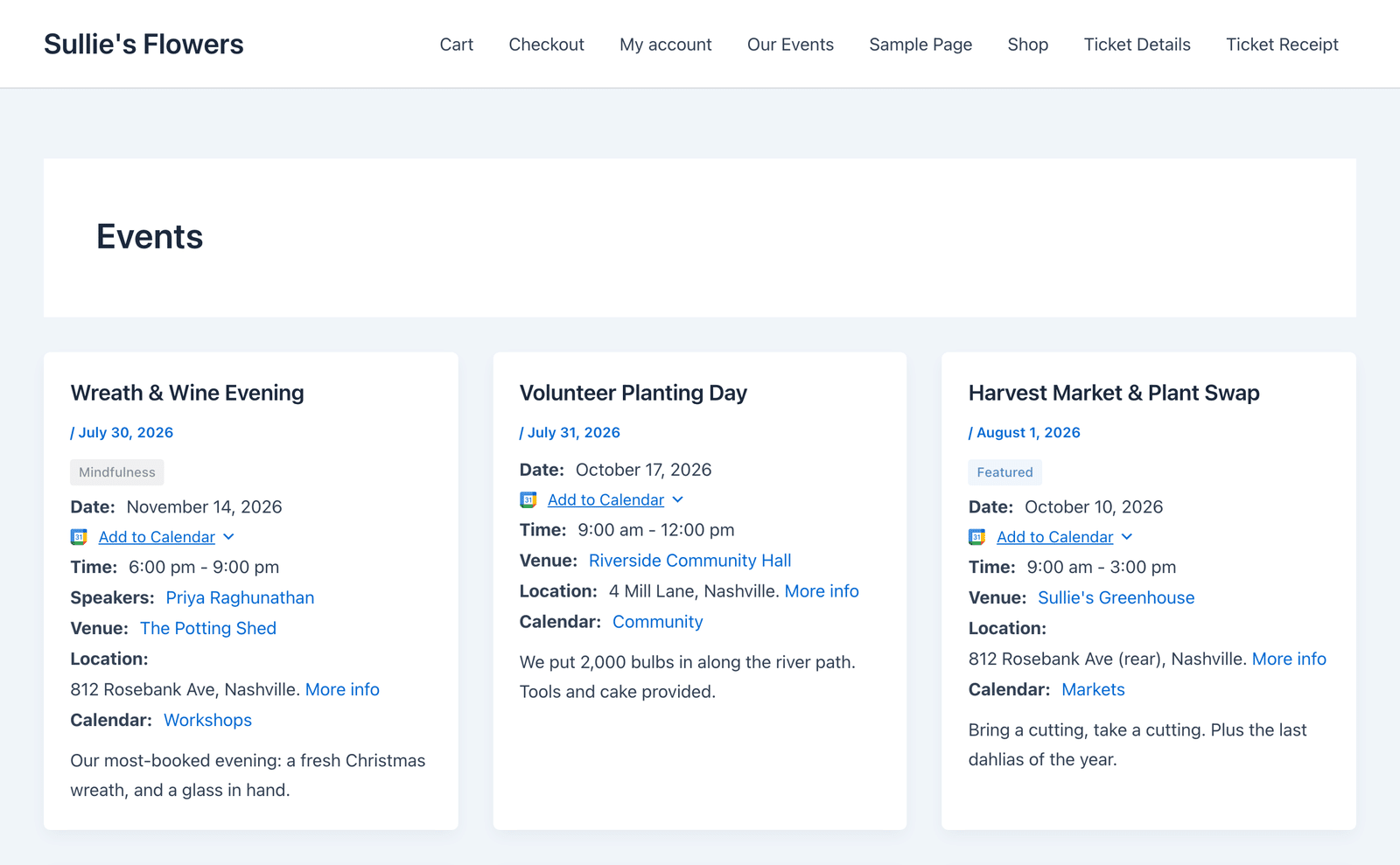
Task: Open the Sample Page link
Action: [920, 45]
